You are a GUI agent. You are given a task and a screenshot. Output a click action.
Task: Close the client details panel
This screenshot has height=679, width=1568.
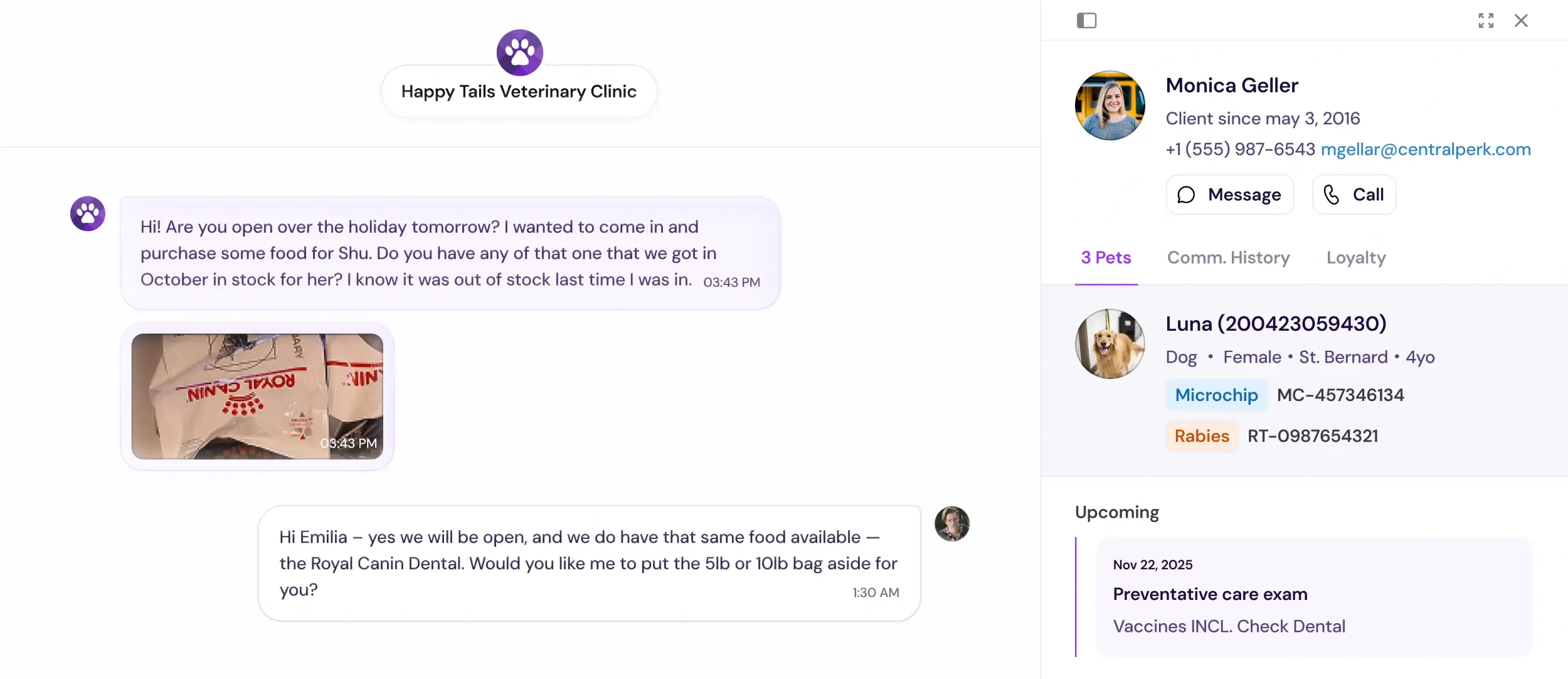click(1521, 21)
